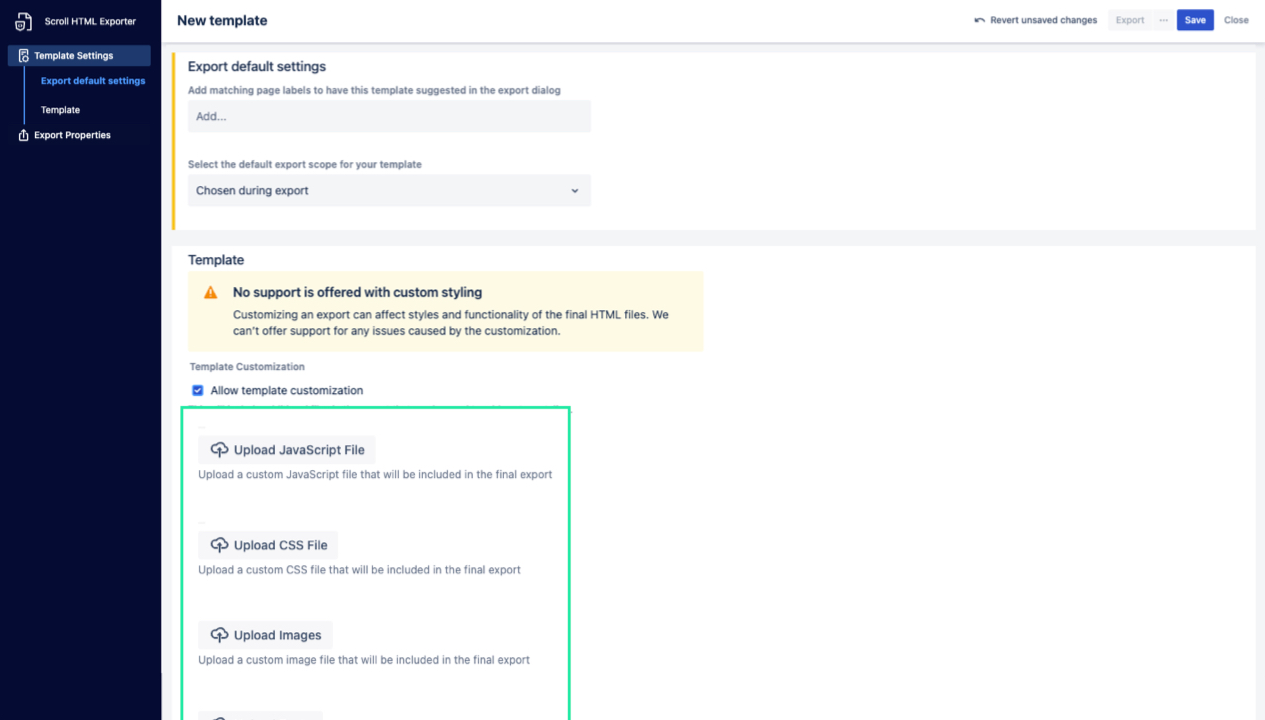Open Export Properties section
Viewport: 1265px width, 720px height.
[x=72, y=135]
